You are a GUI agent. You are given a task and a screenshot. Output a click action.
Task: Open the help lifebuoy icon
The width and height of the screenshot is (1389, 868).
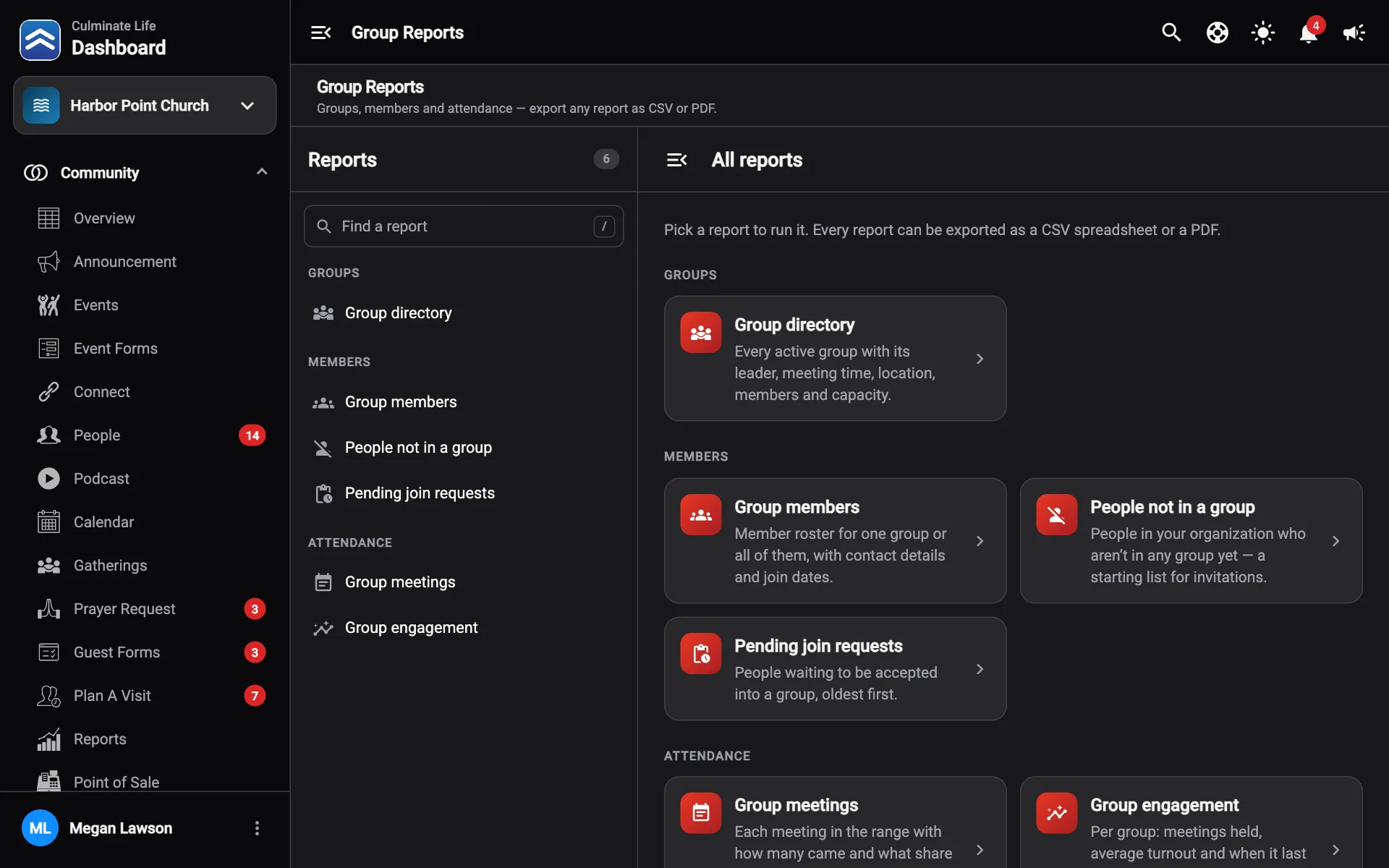(1218, 33)
